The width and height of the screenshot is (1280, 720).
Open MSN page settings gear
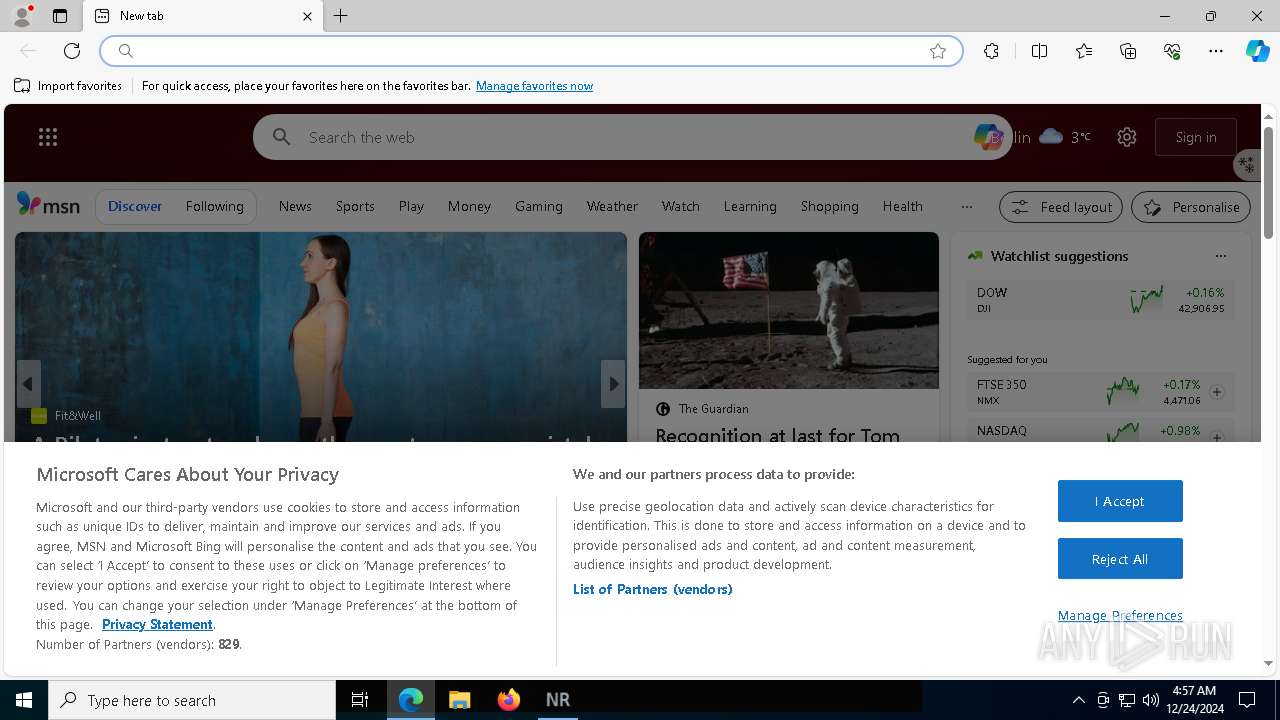click(x=1127, y=137)
